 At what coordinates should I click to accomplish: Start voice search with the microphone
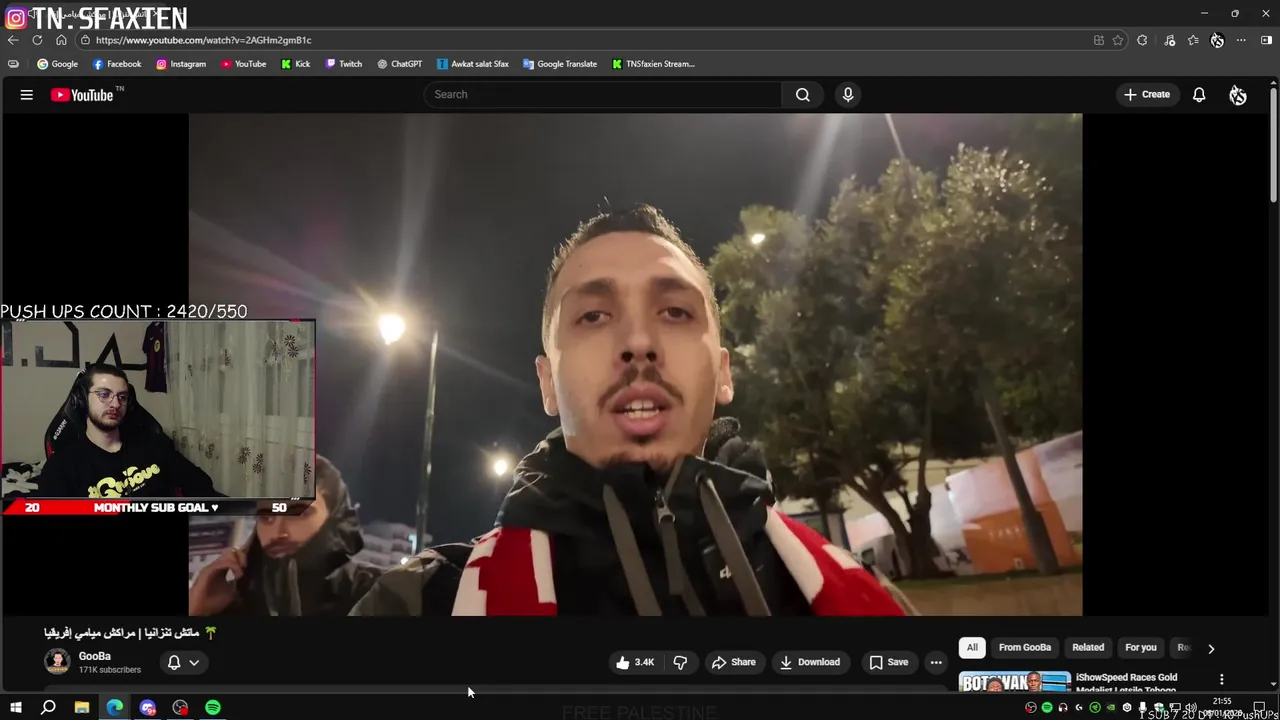pyautogui.click(x=848, y=94)
